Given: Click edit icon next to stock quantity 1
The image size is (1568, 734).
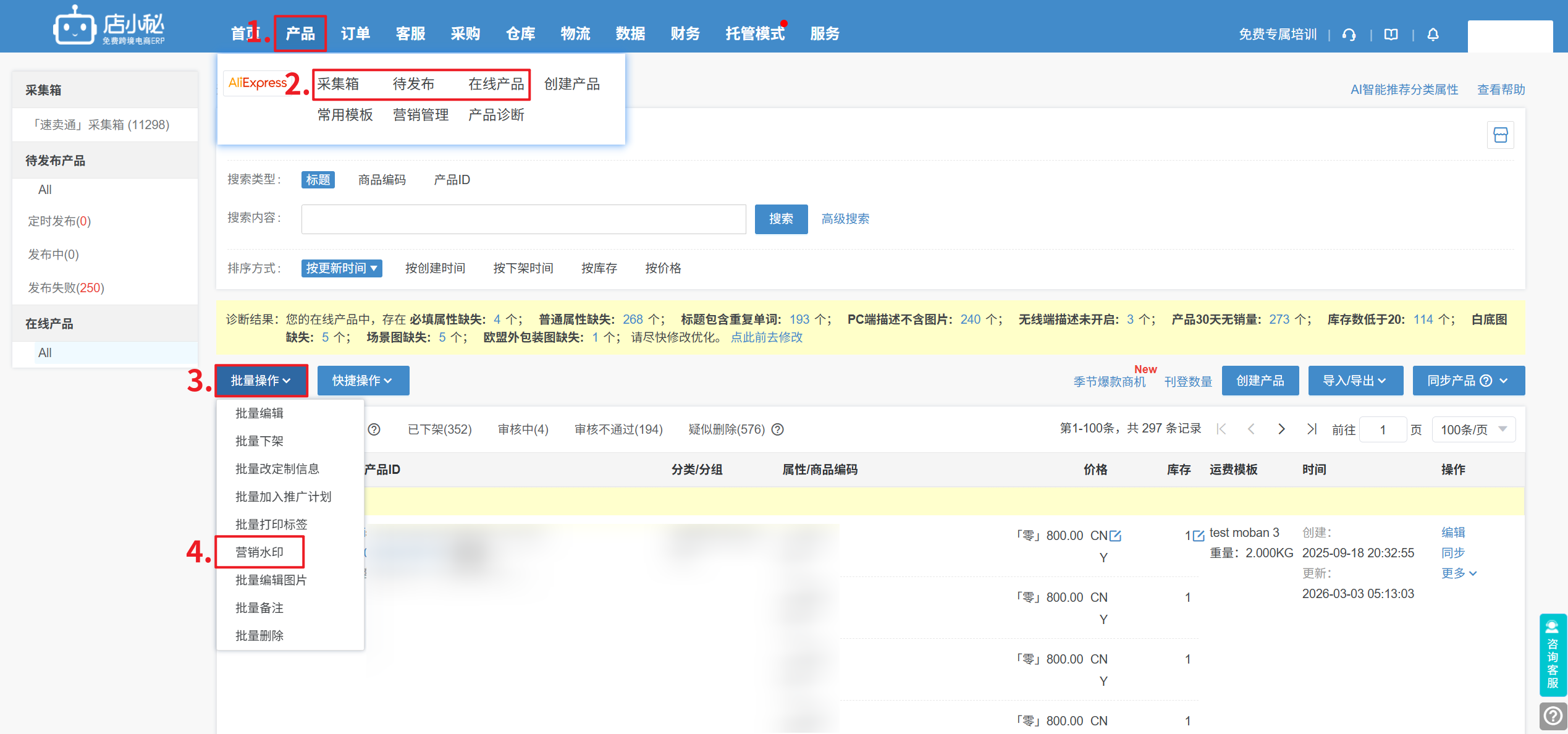Looking at the screenshot, I should click(1199, 536).
